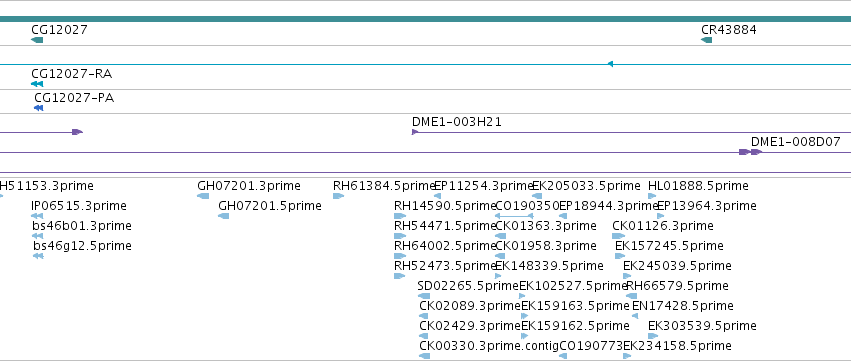This screenshot has height=361, width=851.
Task: Click the IP06515.3prime label
Action: 79,206
